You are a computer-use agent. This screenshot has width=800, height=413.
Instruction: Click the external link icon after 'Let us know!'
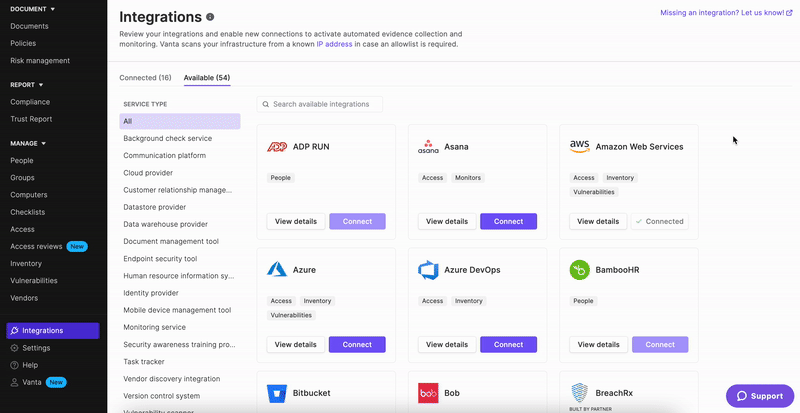click(x=789, y=13)
